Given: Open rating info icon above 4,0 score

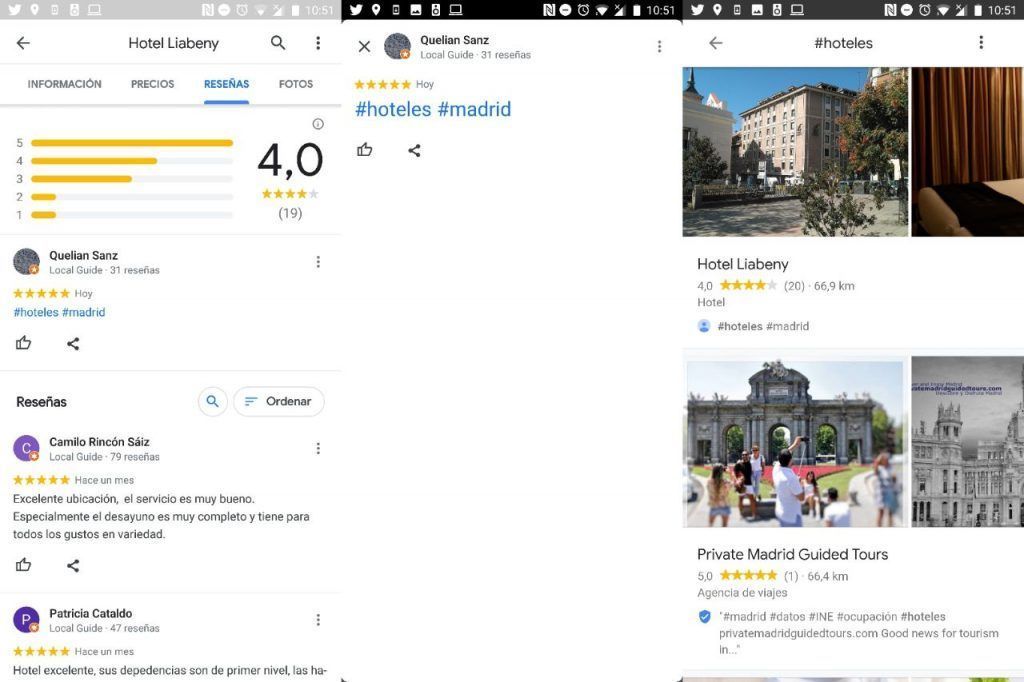Looking at the screenshot, I should click(318, 124).
